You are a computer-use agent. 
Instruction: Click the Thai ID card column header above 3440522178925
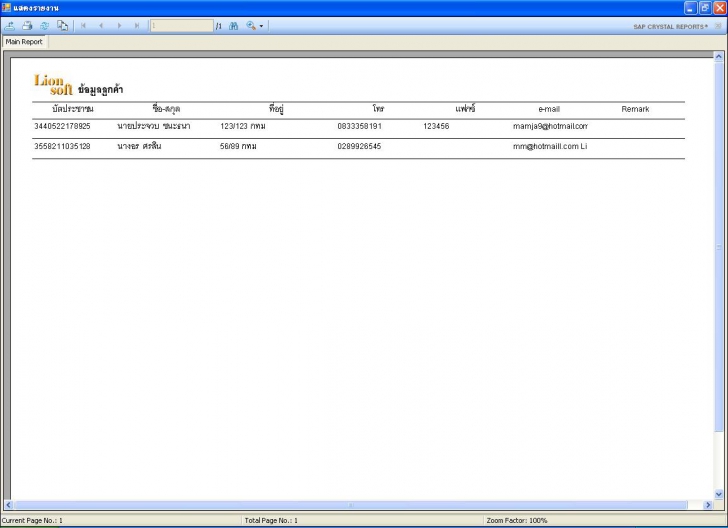coord(72,109)
